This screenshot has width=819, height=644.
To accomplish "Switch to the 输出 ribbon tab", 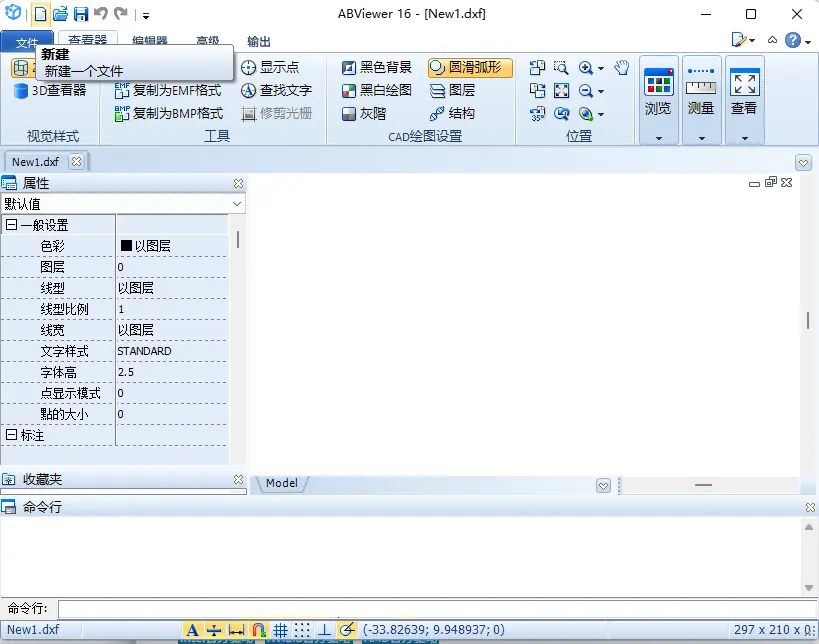I will 259,41.
